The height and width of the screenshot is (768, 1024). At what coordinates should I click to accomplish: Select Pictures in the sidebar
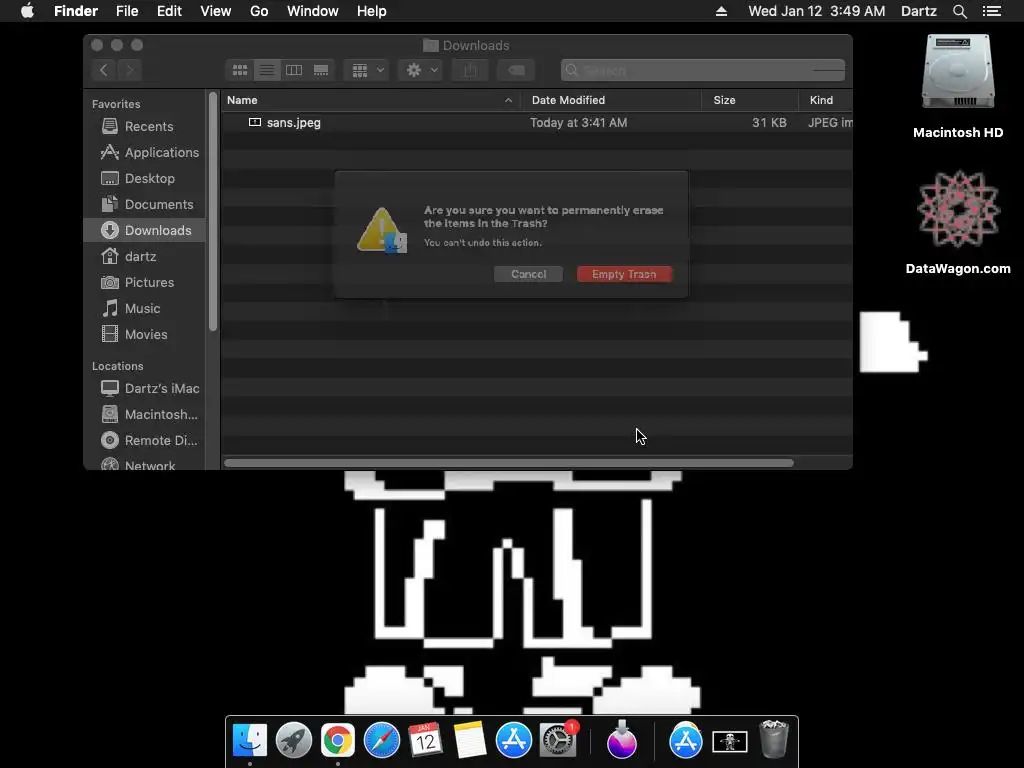pyautogui.click(x=145, y=282)
